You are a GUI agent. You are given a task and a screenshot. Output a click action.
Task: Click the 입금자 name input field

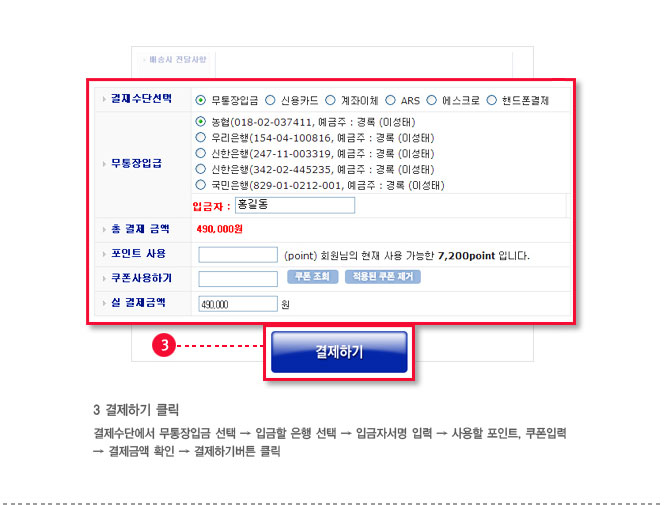295,205
